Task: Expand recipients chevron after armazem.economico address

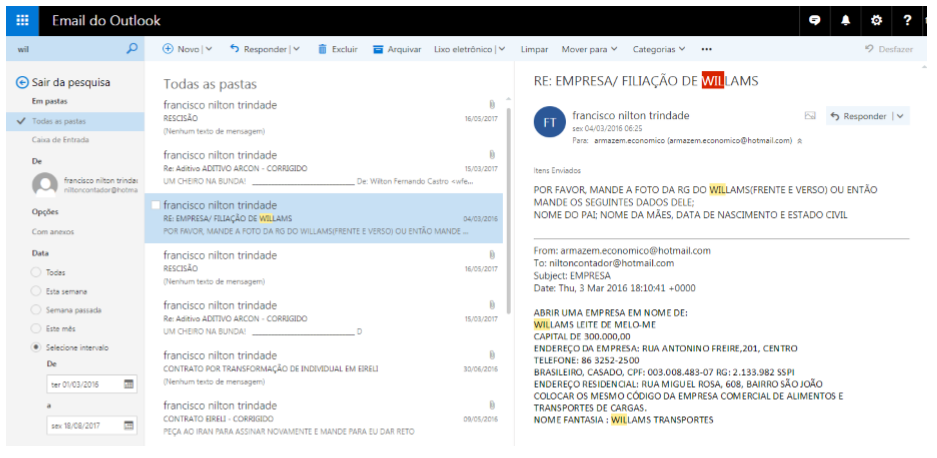Action: (800, 141)
